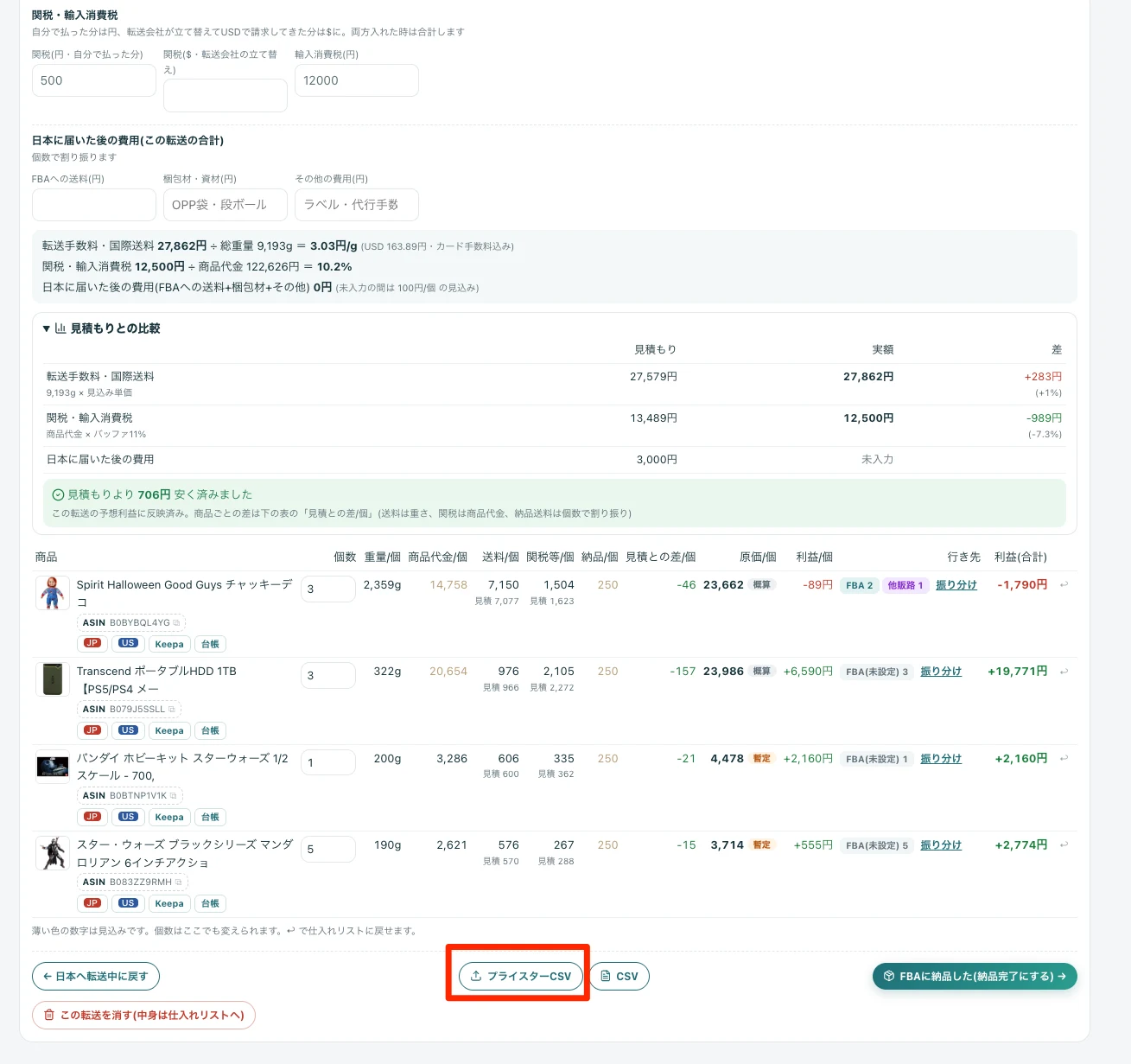Edit the quantity for Transcend HDD
This screenshot has height=1064, width=1131.
[x=328, y=675]
